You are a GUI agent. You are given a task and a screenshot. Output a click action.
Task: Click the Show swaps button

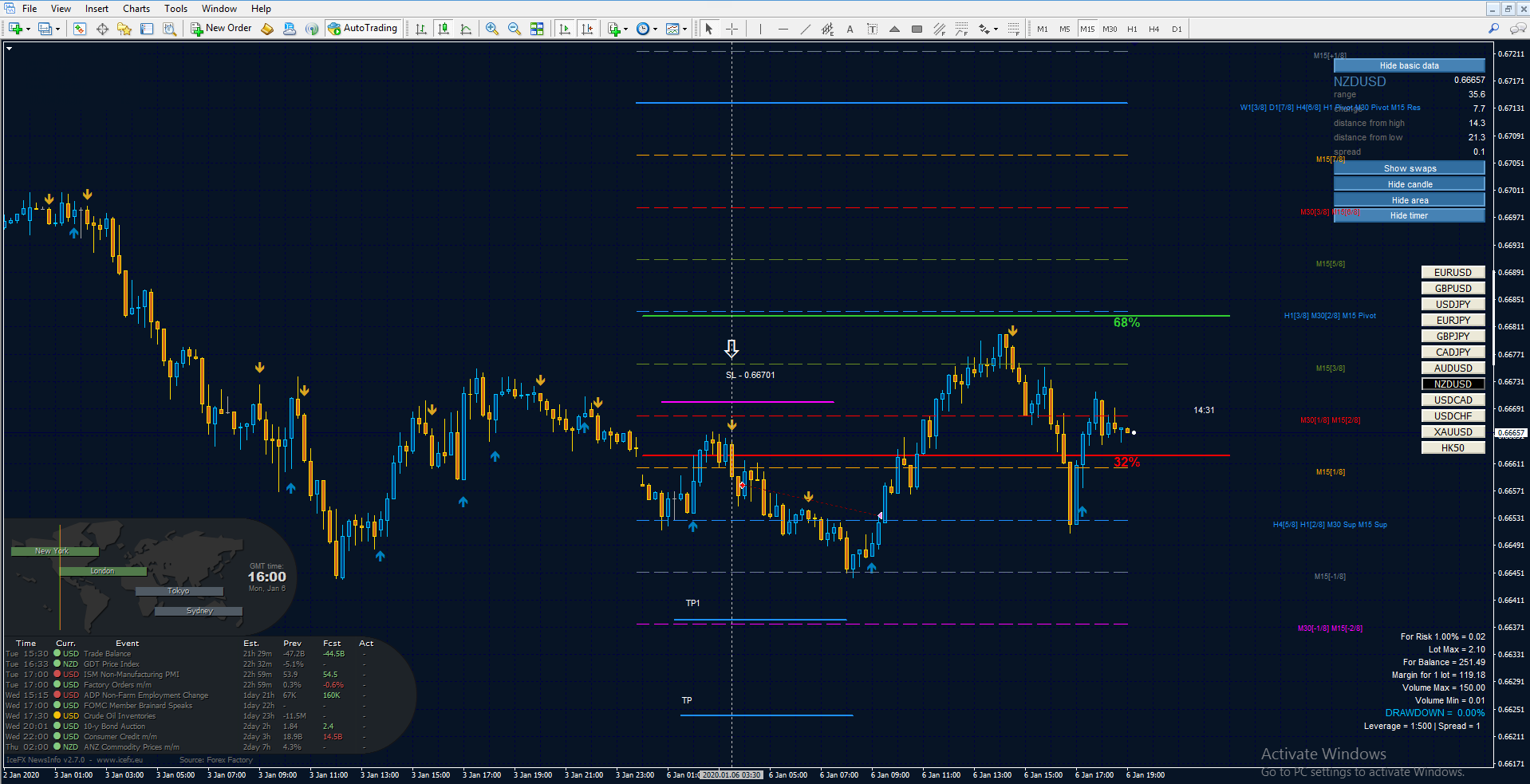coord(1409,168)
